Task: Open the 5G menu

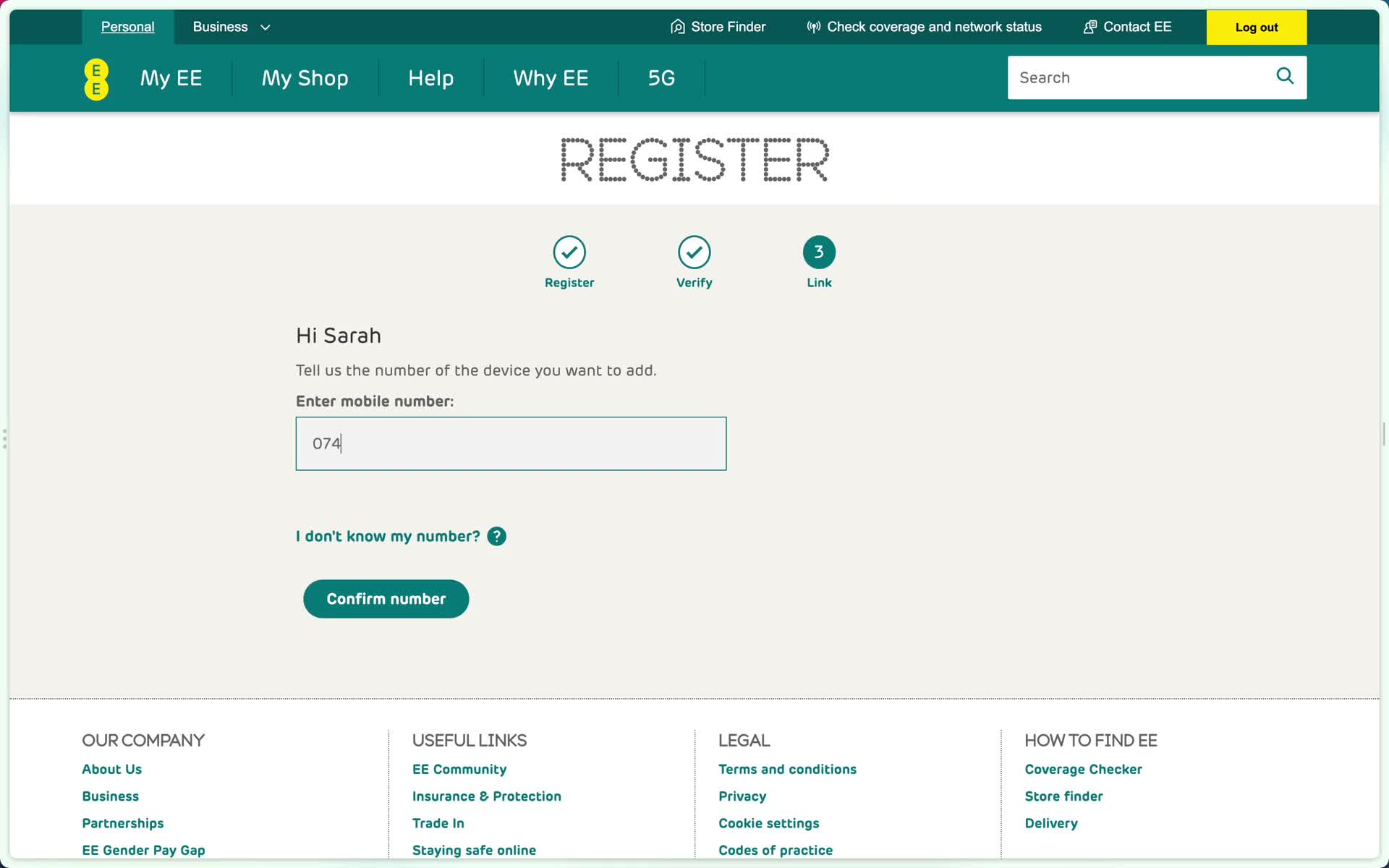Action: tap(661, 78)
